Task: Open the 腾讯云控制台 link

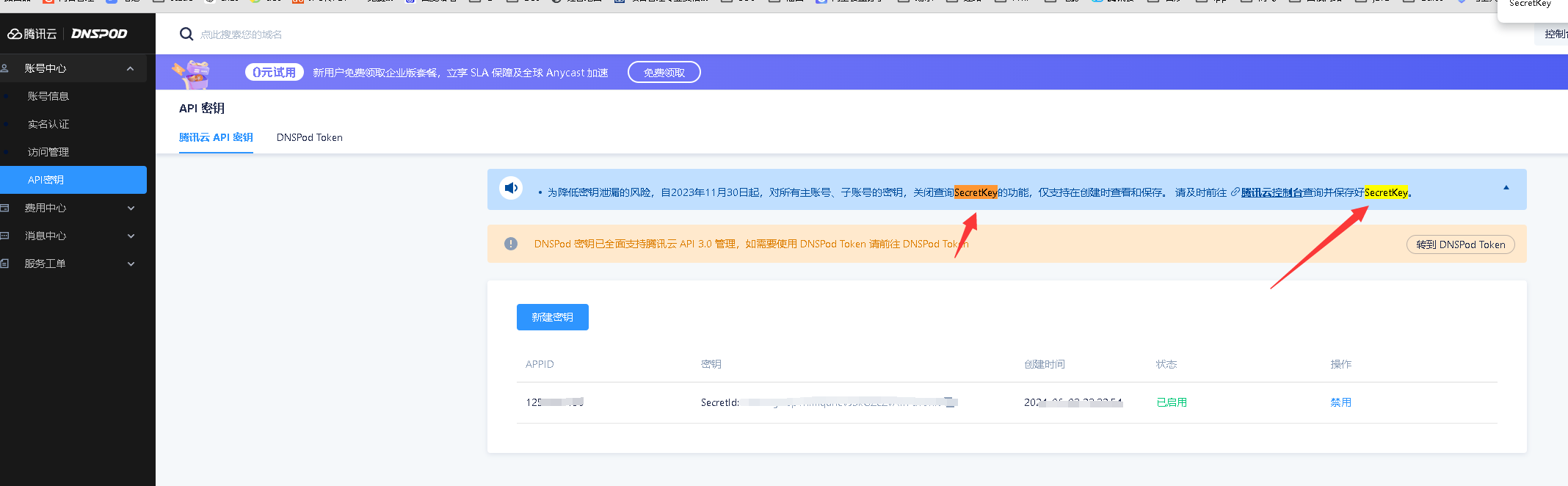Action: (1272, 192)
